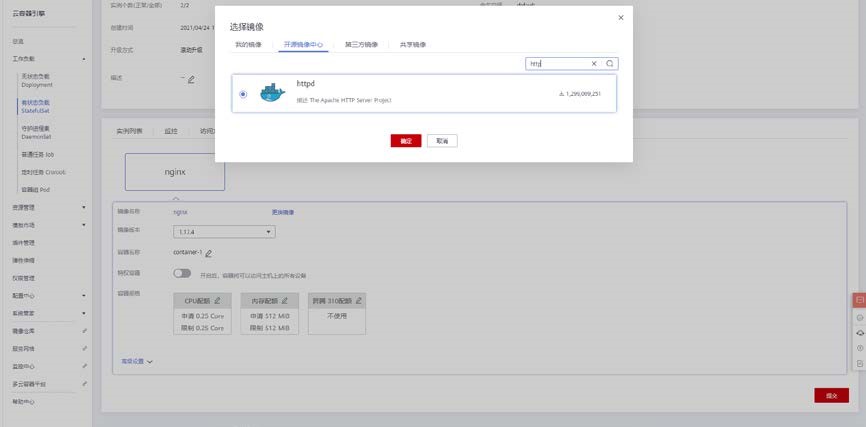
Task: Open 总览 in the sidebar
Action: coord(18,41)
